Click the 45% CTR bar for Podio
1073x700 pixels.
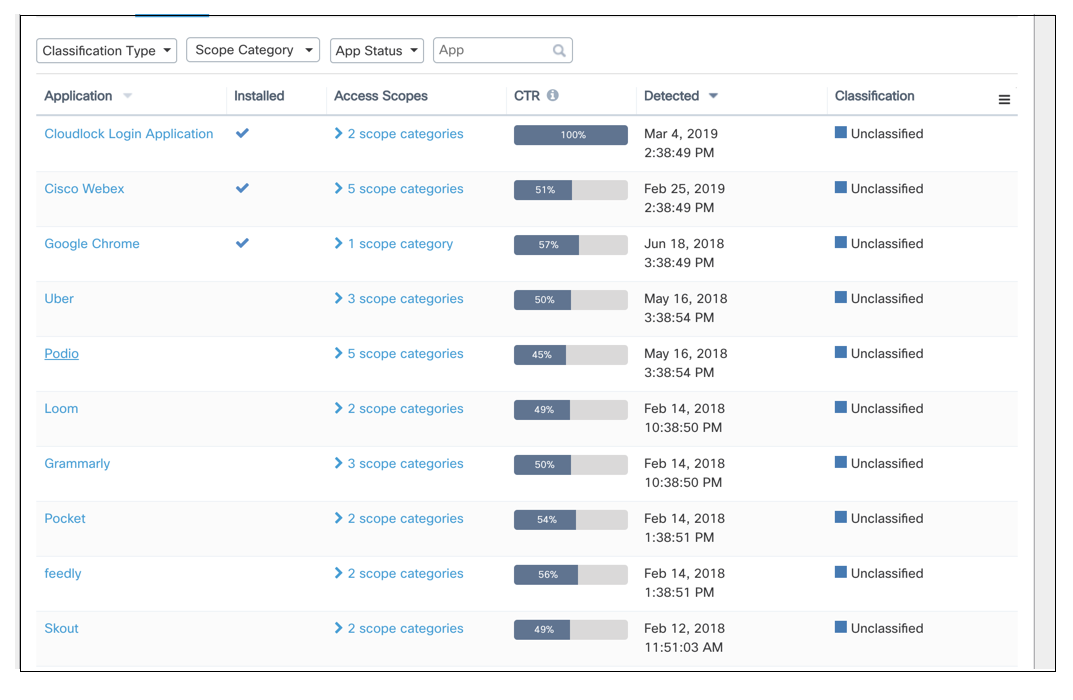(571, 354)
